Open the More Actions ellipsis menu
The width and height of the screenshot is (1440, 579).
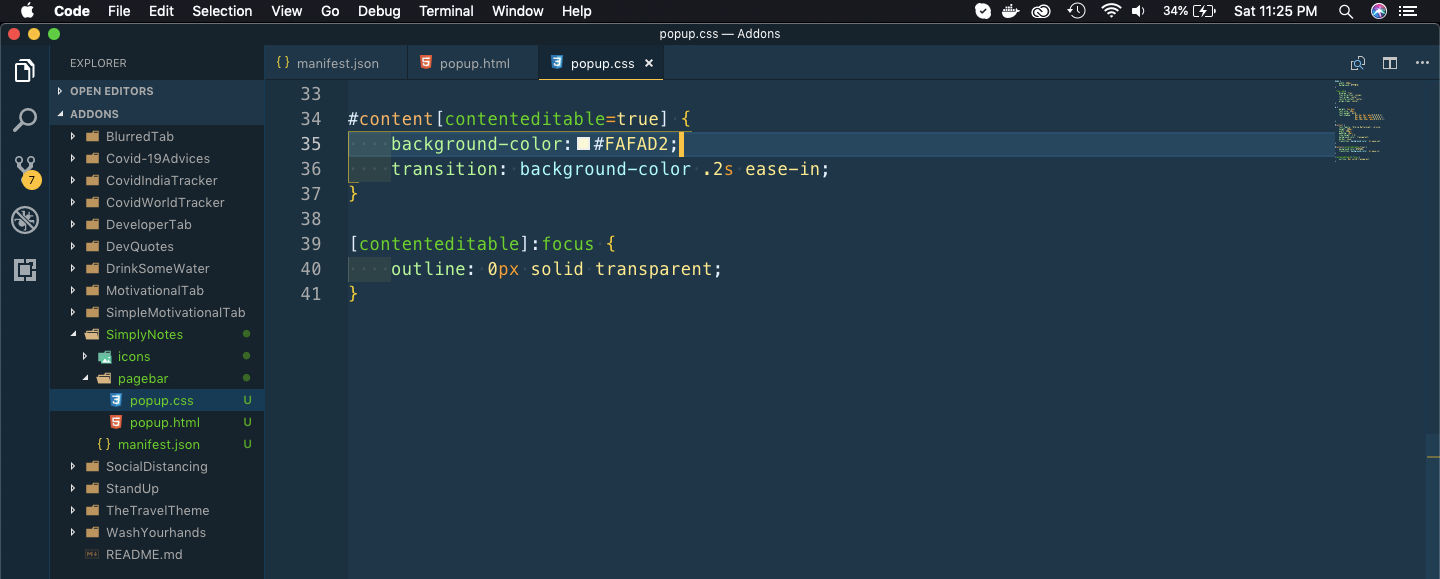click(x=1422, y=63)
